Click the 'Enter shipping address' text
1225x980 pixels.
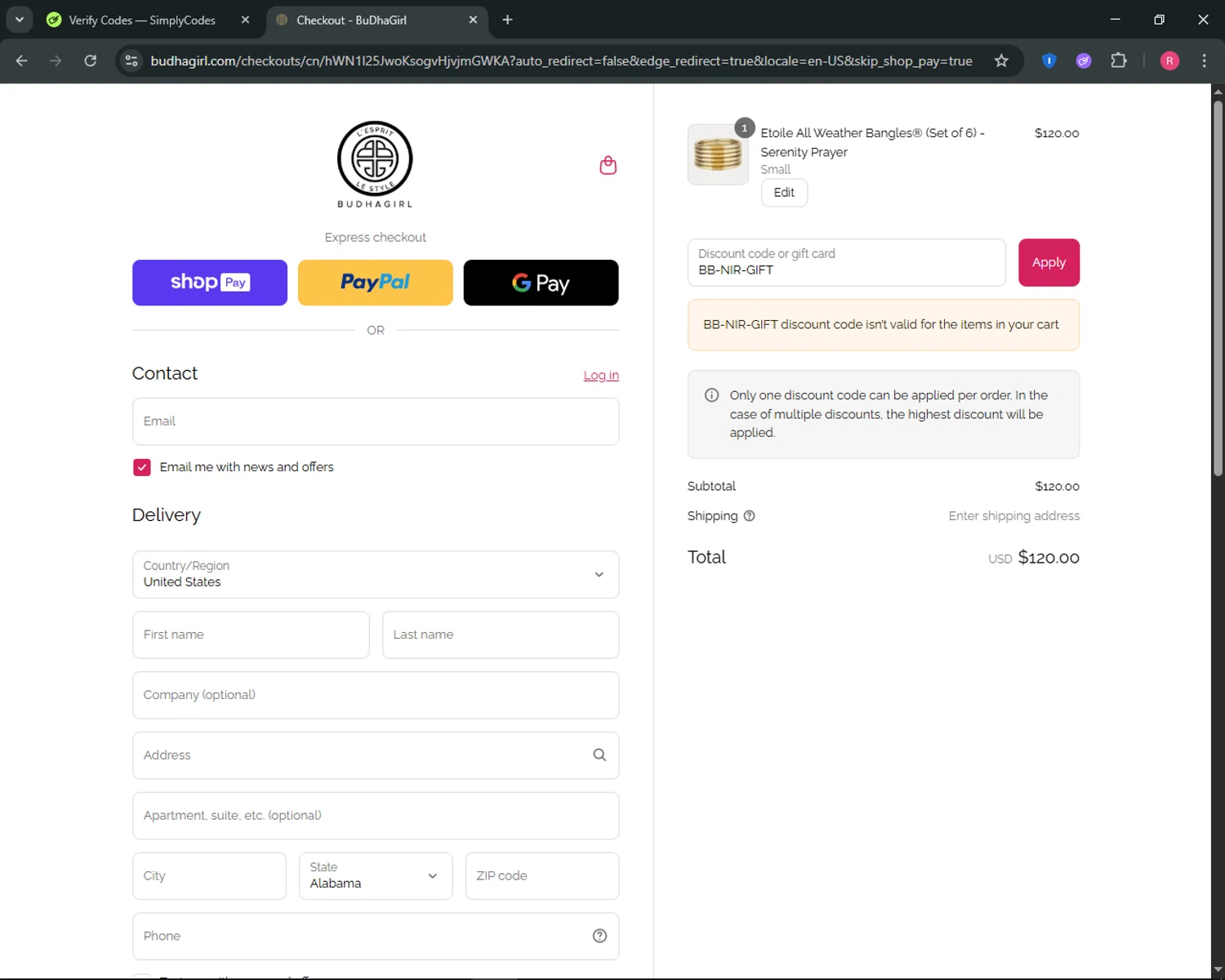[1013, 516]
